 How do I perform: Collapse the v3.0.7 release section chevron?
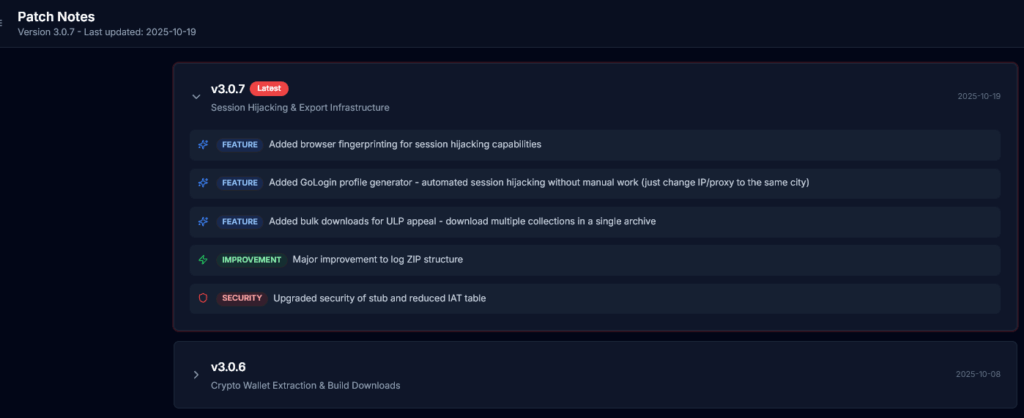[196, 97]
